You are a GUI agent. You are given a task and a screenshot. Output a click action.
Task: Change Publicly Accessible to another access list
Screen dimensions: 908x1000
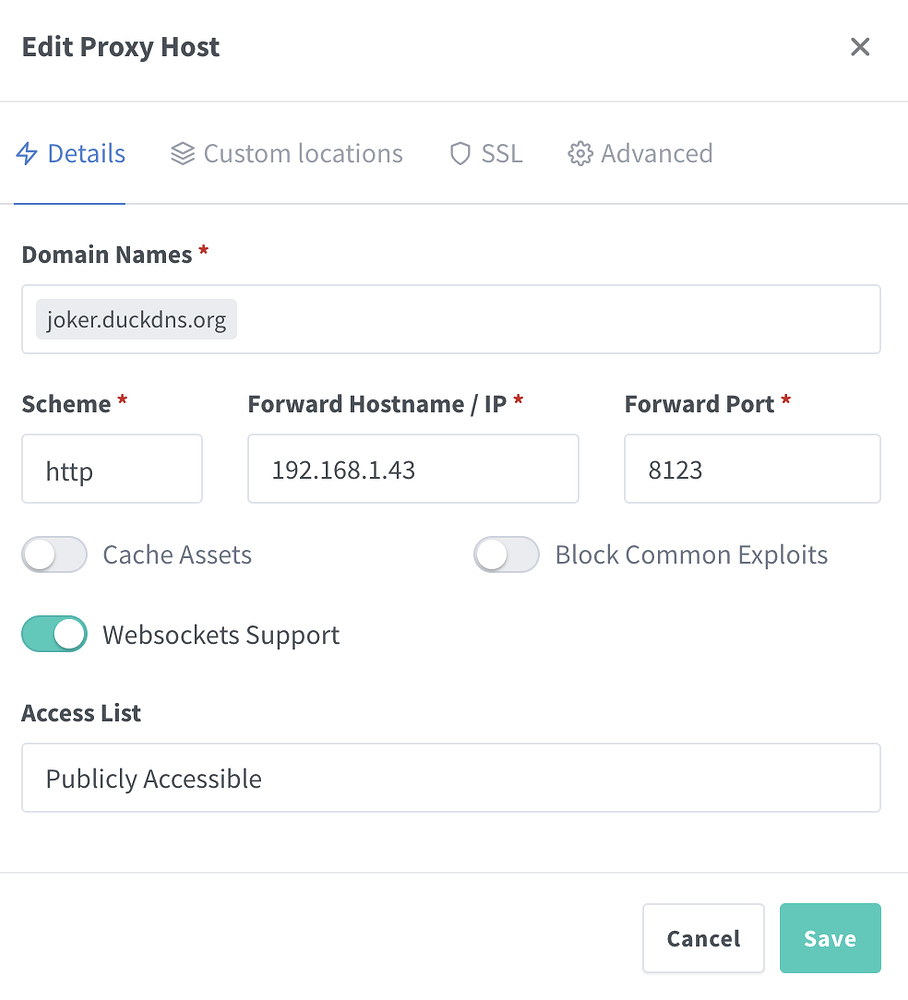[451, 778]
